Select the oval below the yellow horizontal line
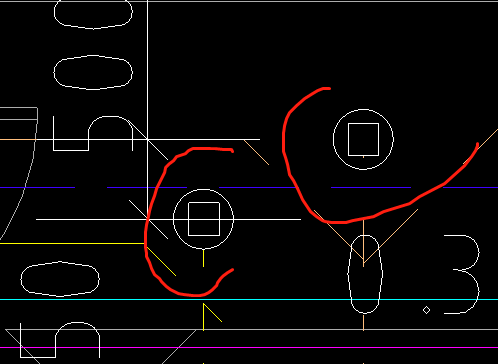This screenshot has height=364, width=498. (x=60, y=279)
